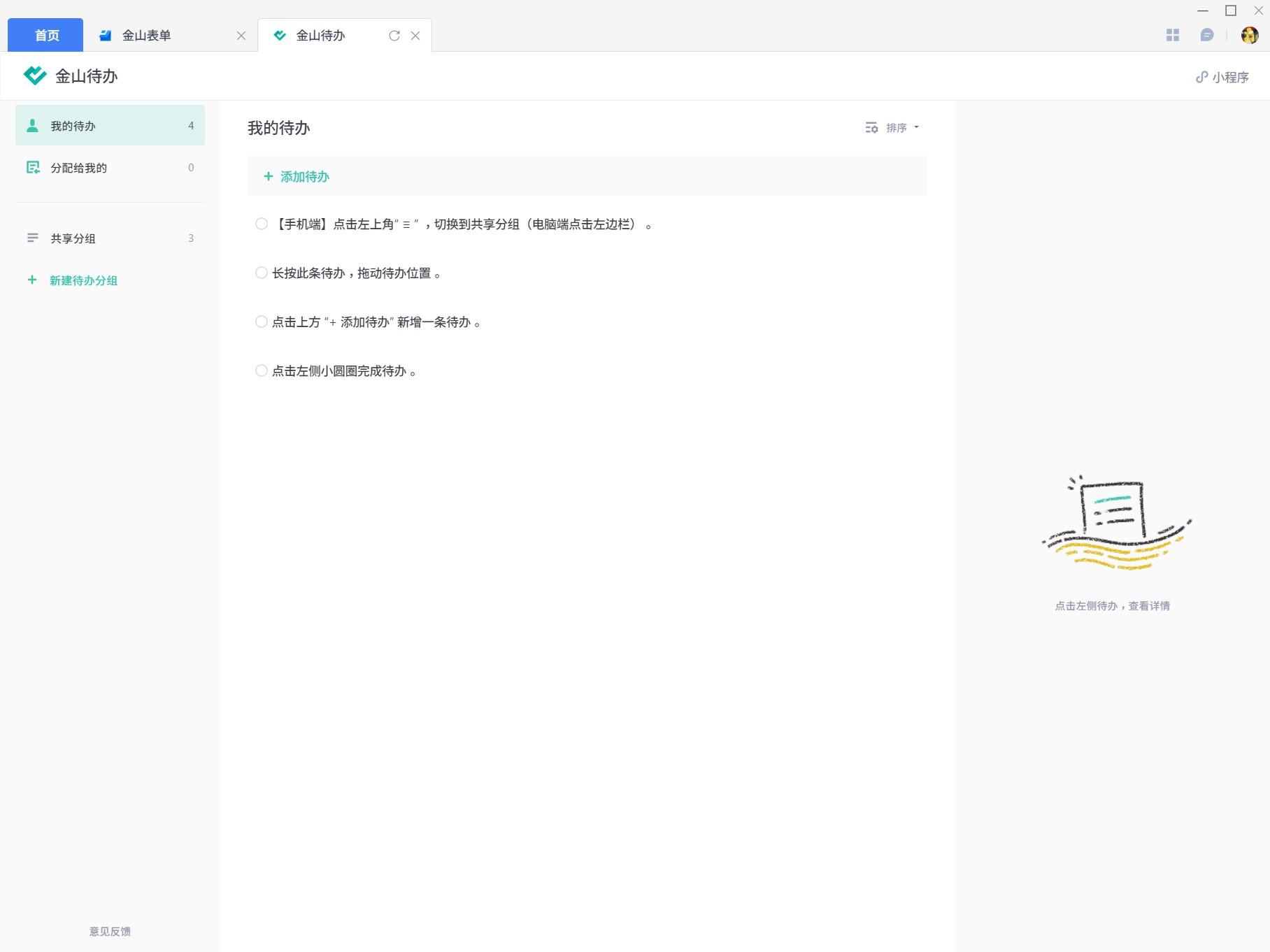
Task: Complete the 点击左侧小圆圈完成待办 item
Action: click(x=262, y=370)
